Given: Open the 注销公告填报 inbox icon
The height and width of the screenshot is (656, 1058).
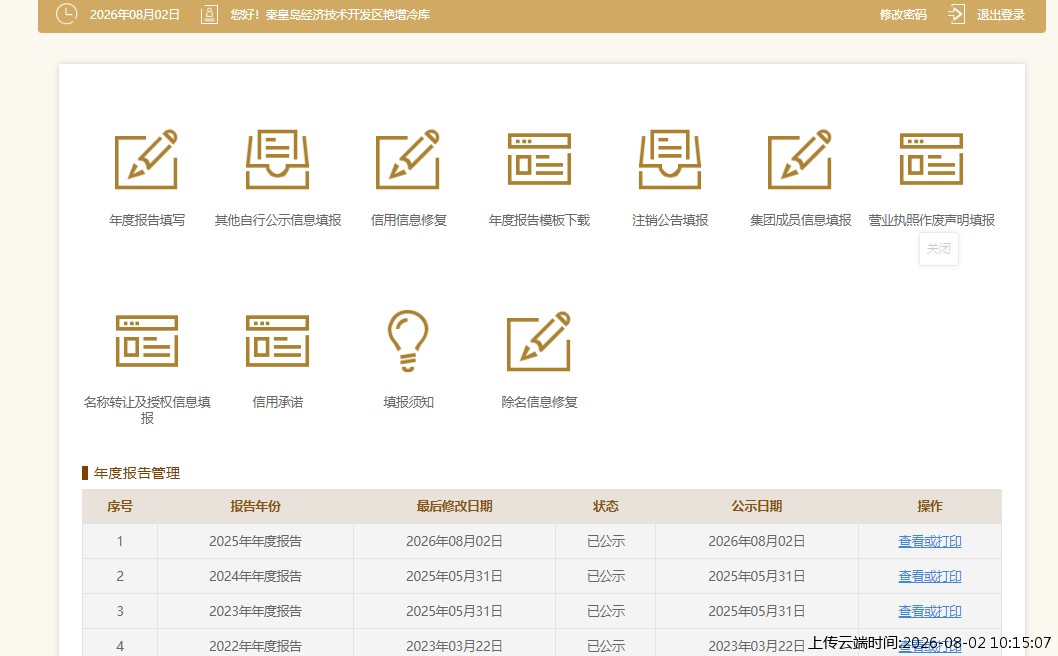Looking at the screenshot, I should 670,159.
